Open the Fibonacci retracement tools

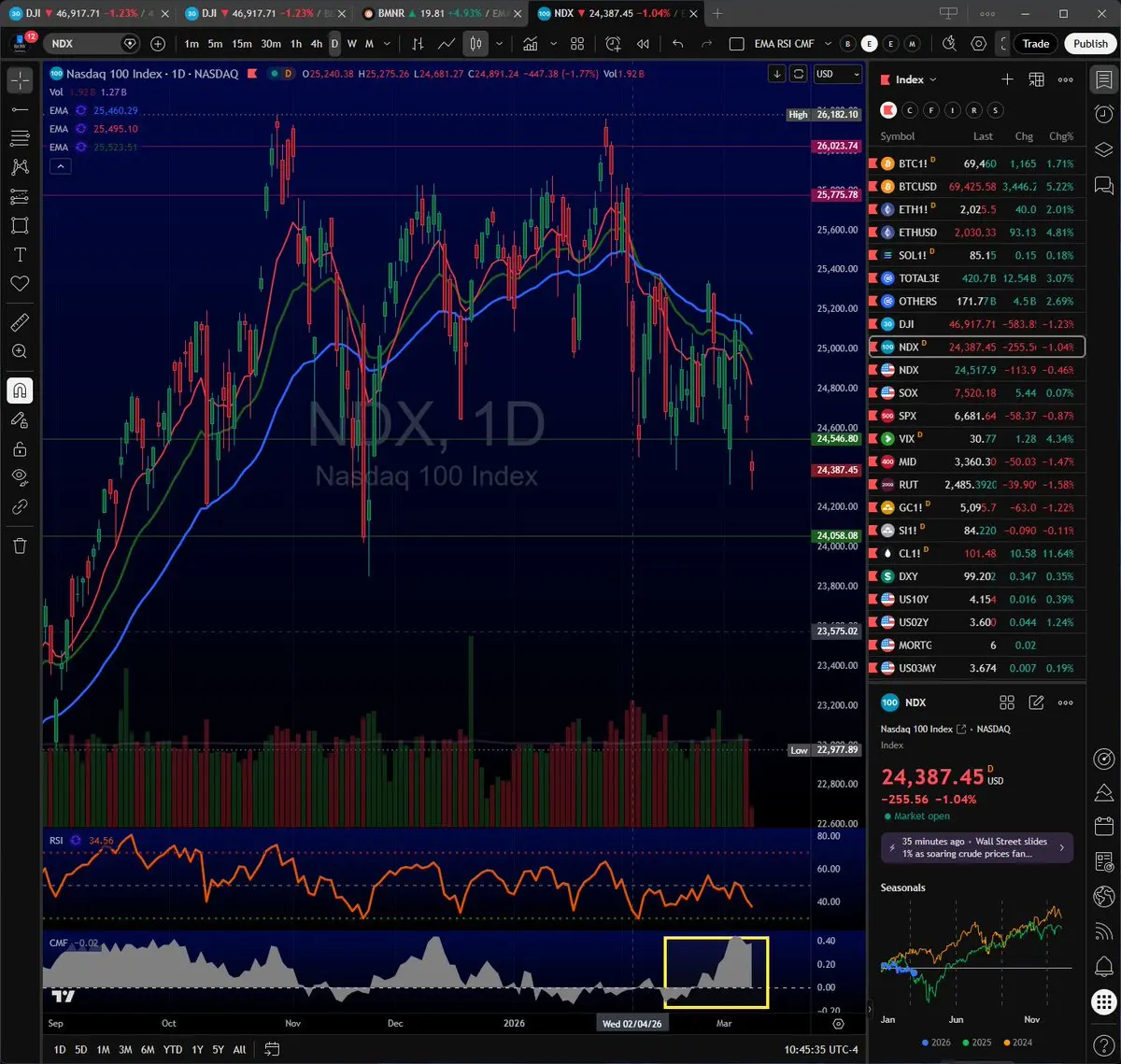pos(20,138)
